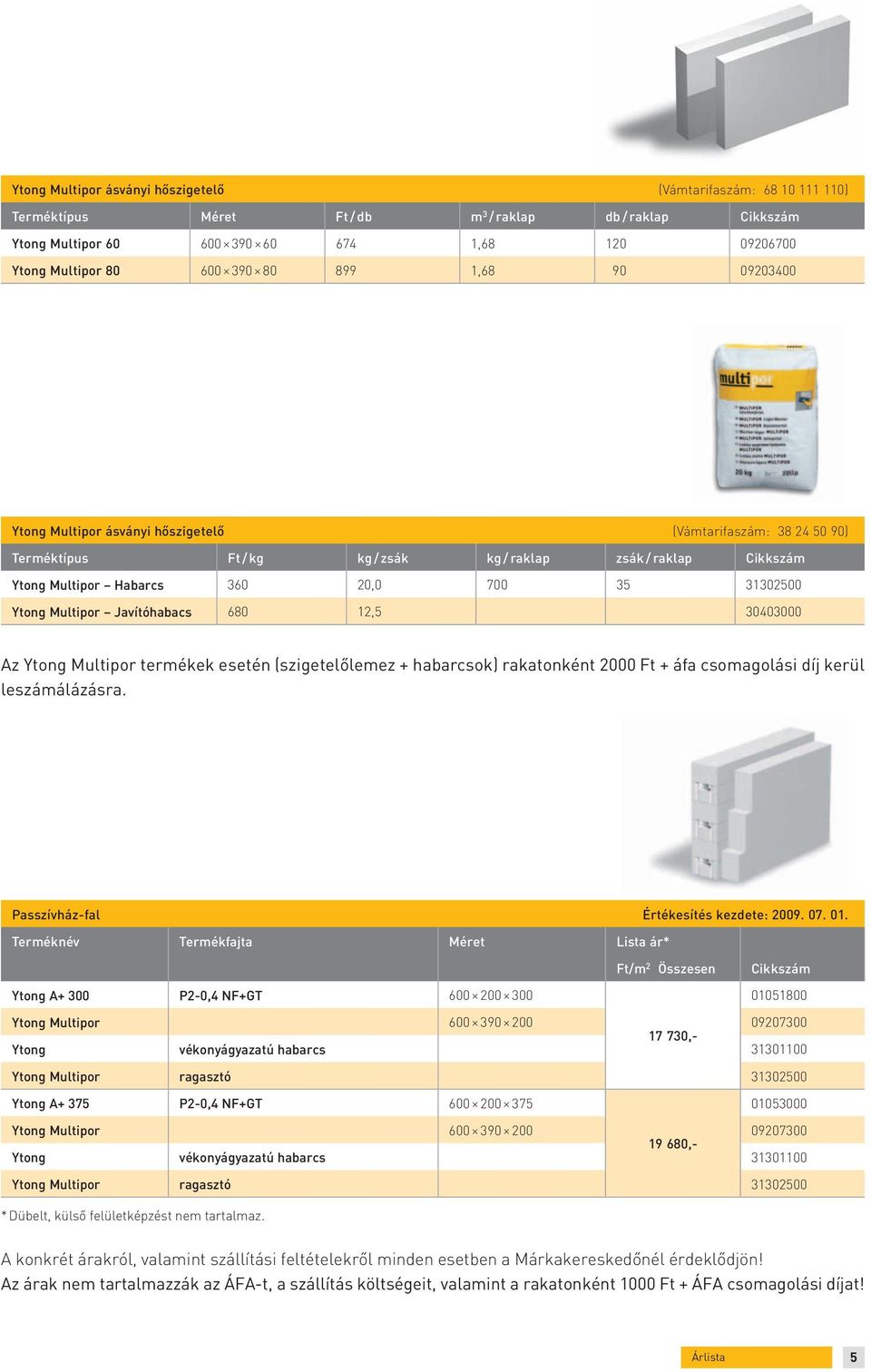Select the "Passzívház-fal" table title
The height and width of the screenshot is (1372, 871).
pos(56,915)
